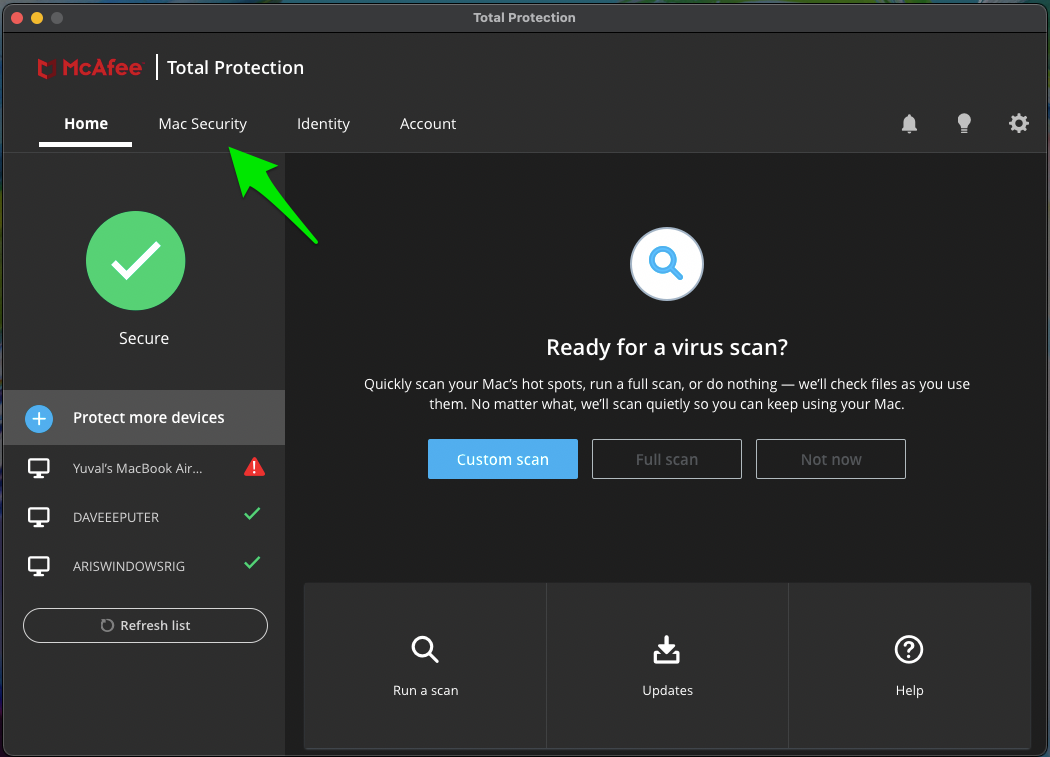Start a Custom scan
This screenshot has height=757, width=1050.
pyautogui.click(x=502, y=460)
